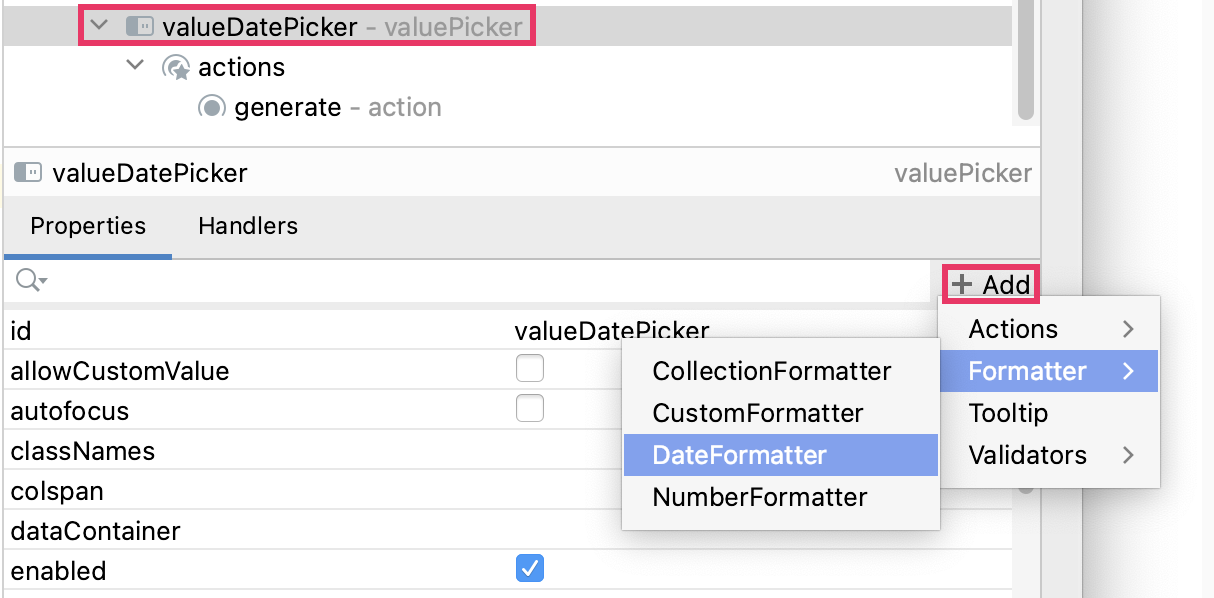The width and height of the screenshot is (1214, 598).
Task: Open the Properties tab
Action: click(87, 226)
